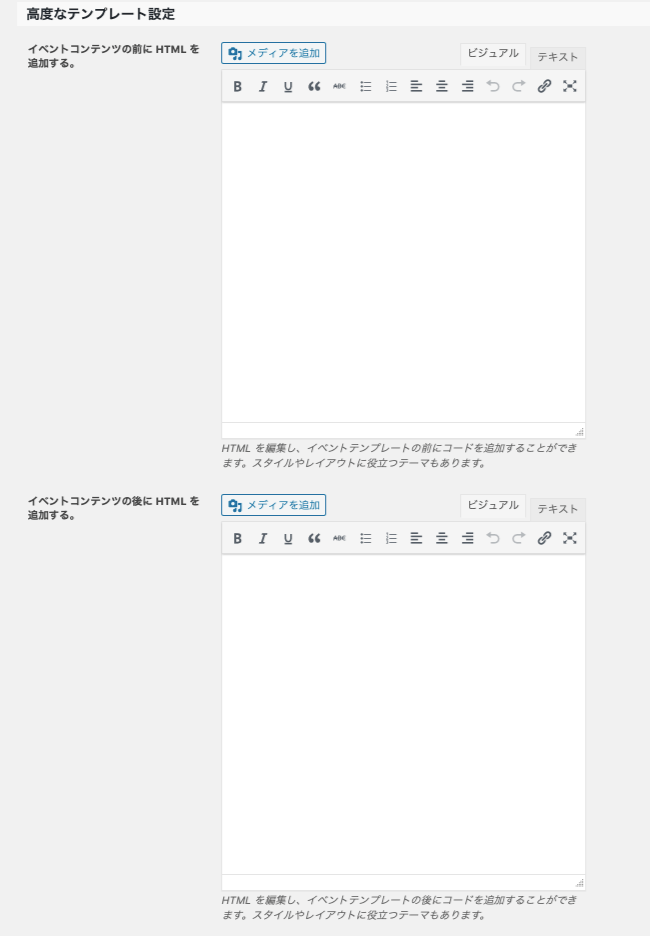Focus the 'before event content' HTML text area
The image size is (650, 936).
(403, 263)
